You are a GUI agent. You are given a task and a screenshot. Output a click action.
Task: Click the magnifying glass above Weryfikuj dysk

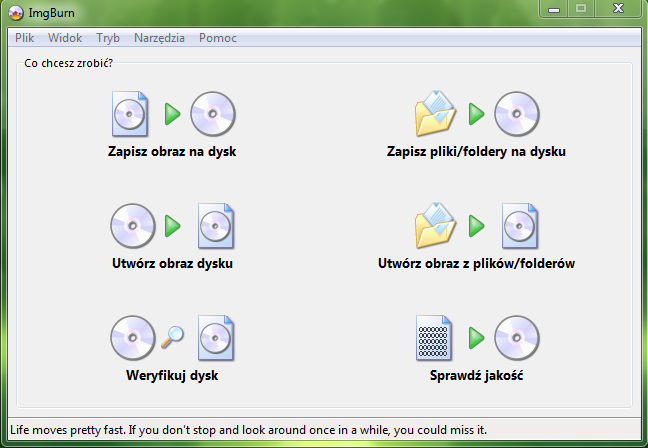point(173,337)
